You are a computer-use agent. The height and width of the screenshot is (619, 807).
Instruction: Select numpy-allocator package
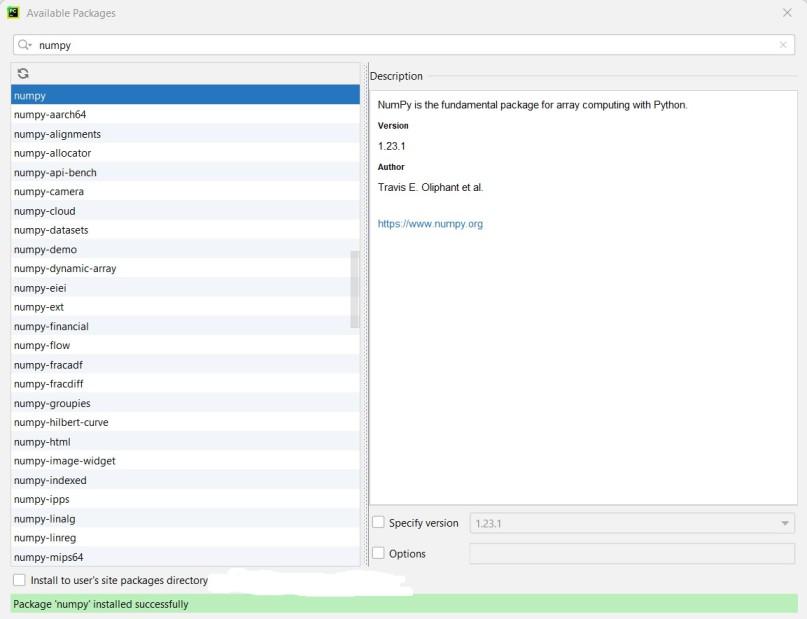click(185, 153)
